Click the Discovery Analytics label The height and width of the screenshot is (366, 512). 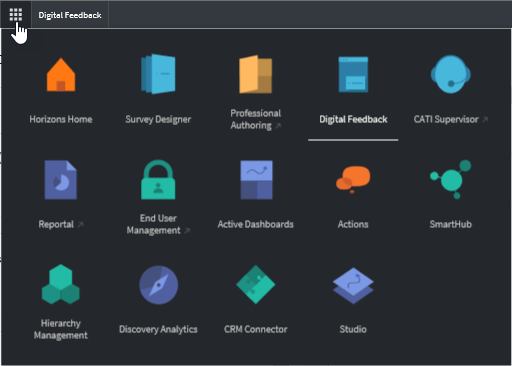tap(158, 329)
